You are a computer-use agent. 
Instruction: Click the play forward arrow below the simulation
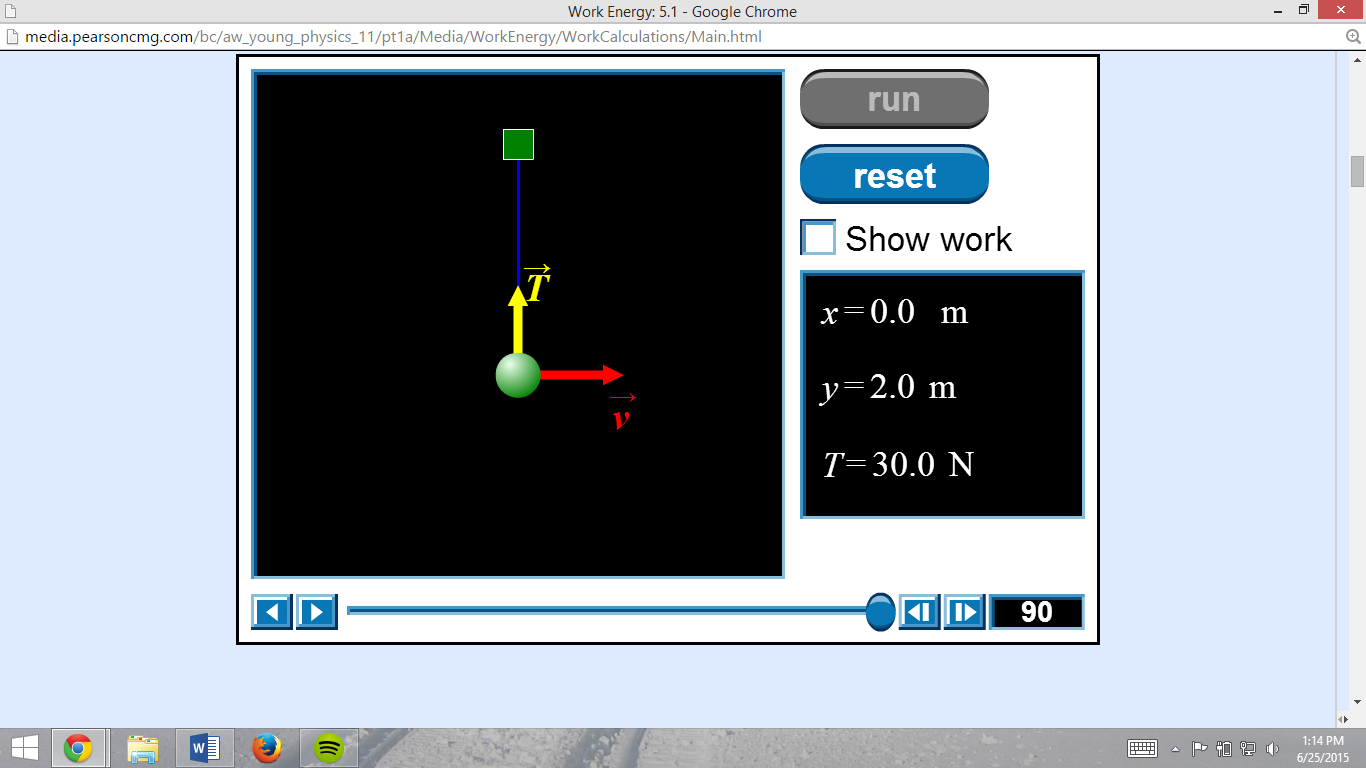click(x=316, y=612)
